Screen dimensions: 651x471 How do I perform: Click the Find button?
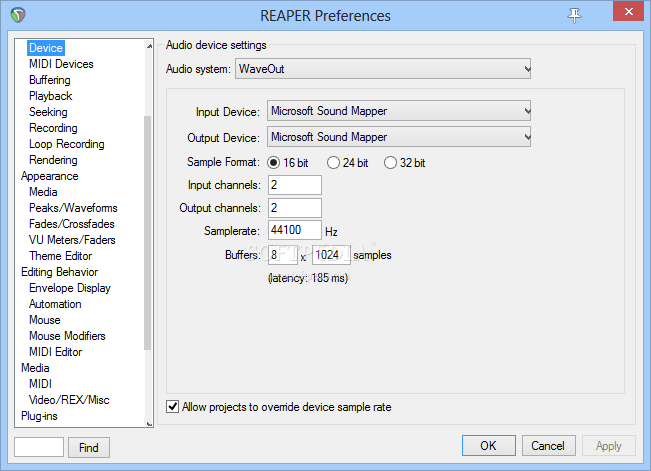click(x=89, y=447)
